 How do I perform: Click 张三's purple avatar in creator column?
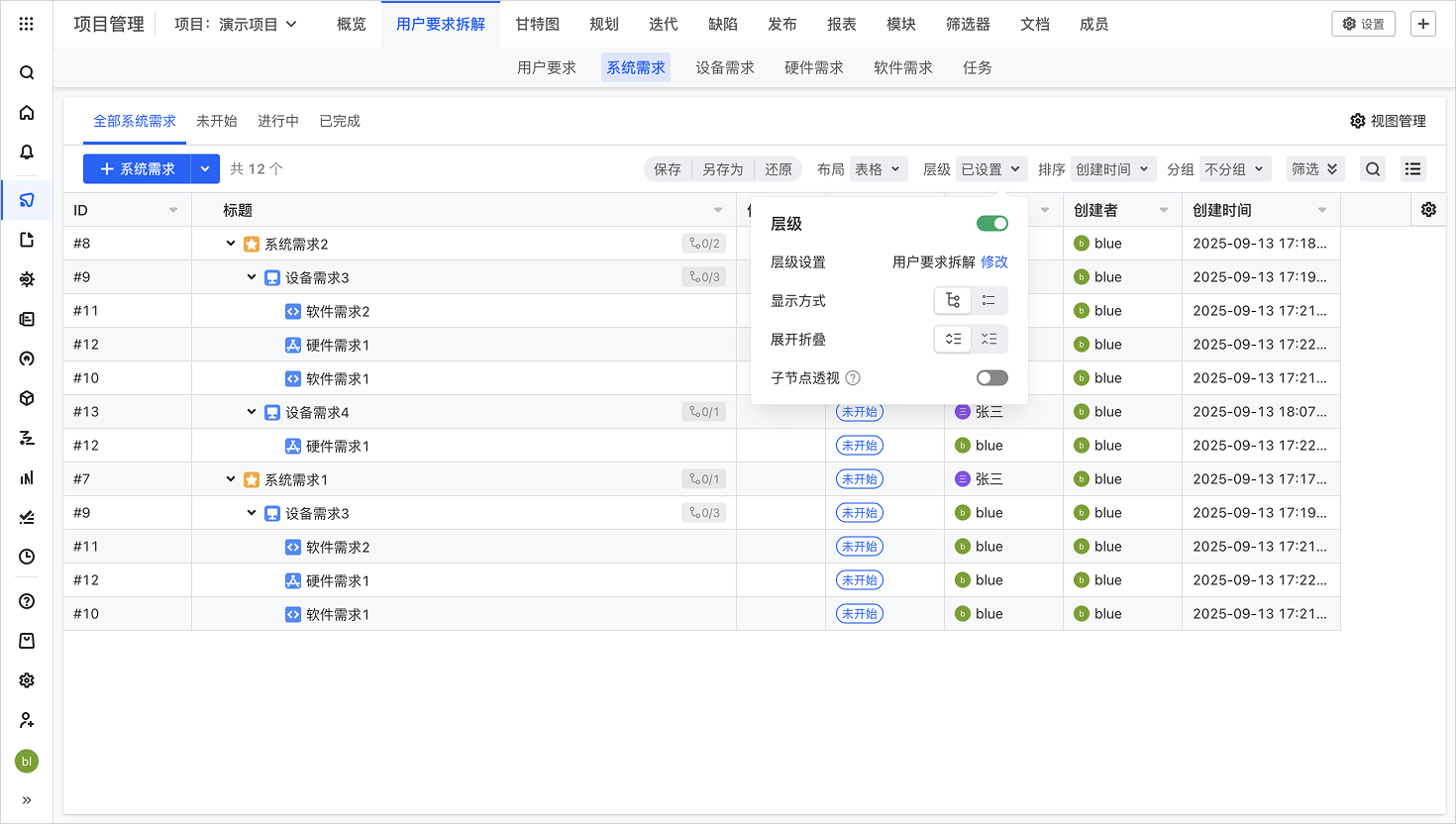[x=962, y=411]
